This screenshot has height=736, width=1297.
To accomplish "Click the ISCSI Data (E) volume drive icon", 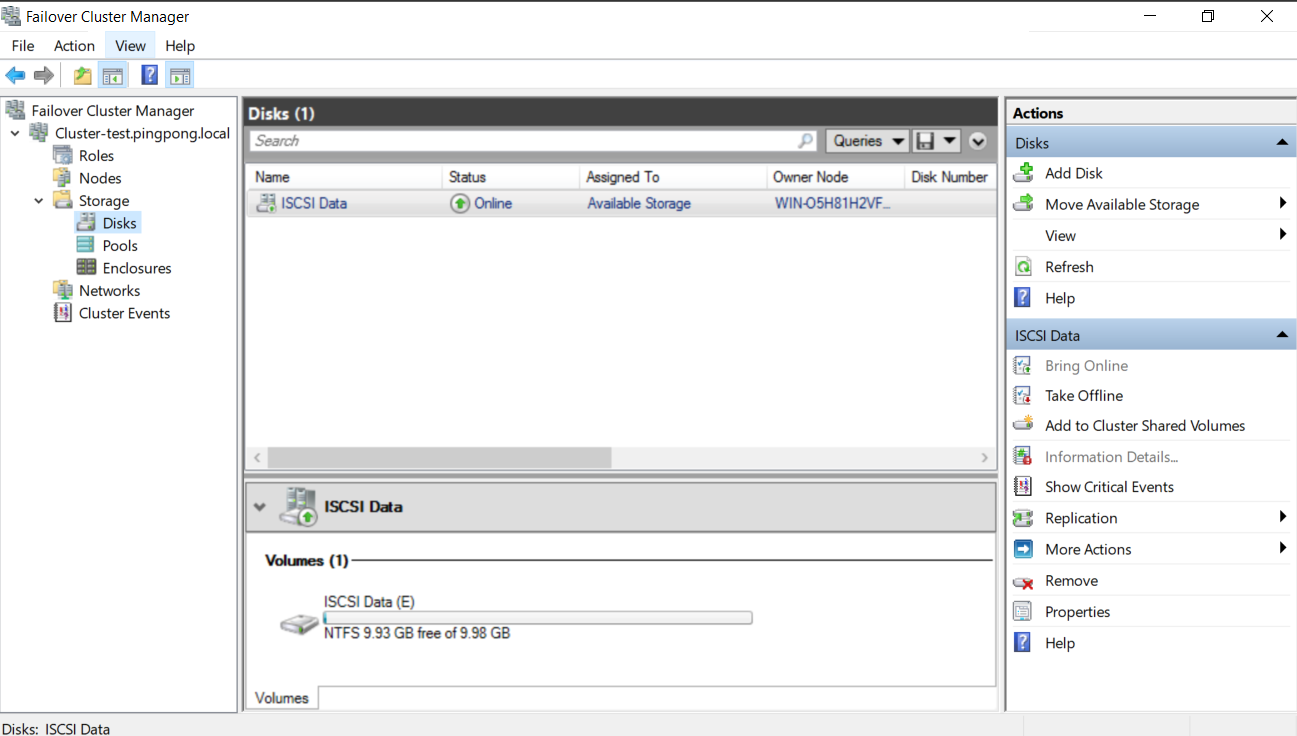I will (x=299, y=624).
